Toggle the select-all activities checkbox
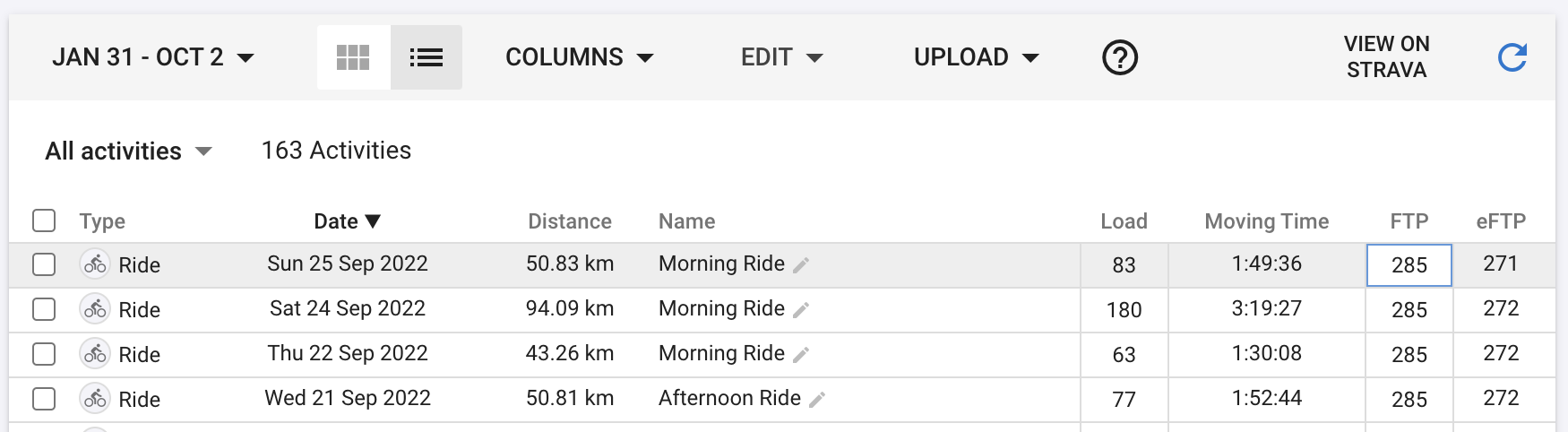 [x=44, y=220]
